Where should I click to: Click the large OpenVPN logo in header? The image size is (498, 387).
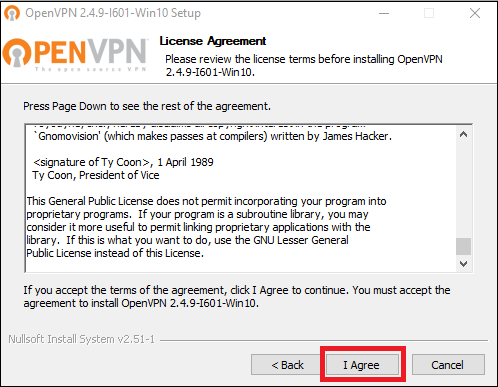[x=75, y=53]
